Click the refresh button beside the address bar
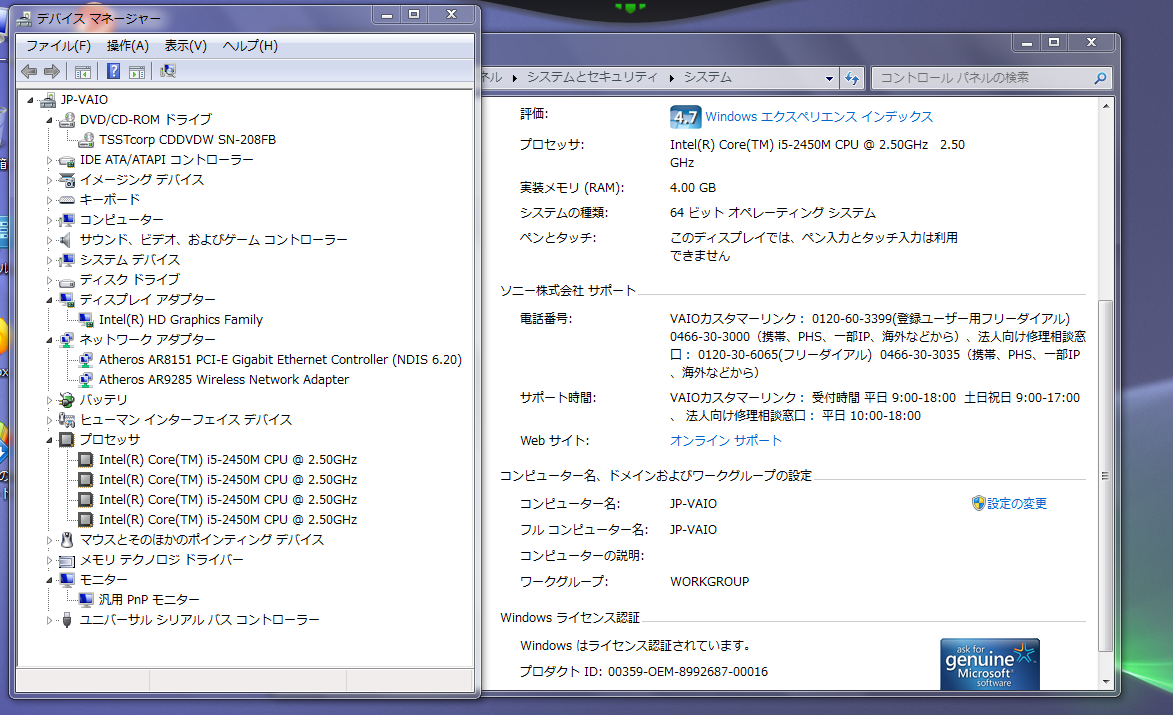This screenshot has height=715, width=1173. pyautogui.click(x=852, y=78)
